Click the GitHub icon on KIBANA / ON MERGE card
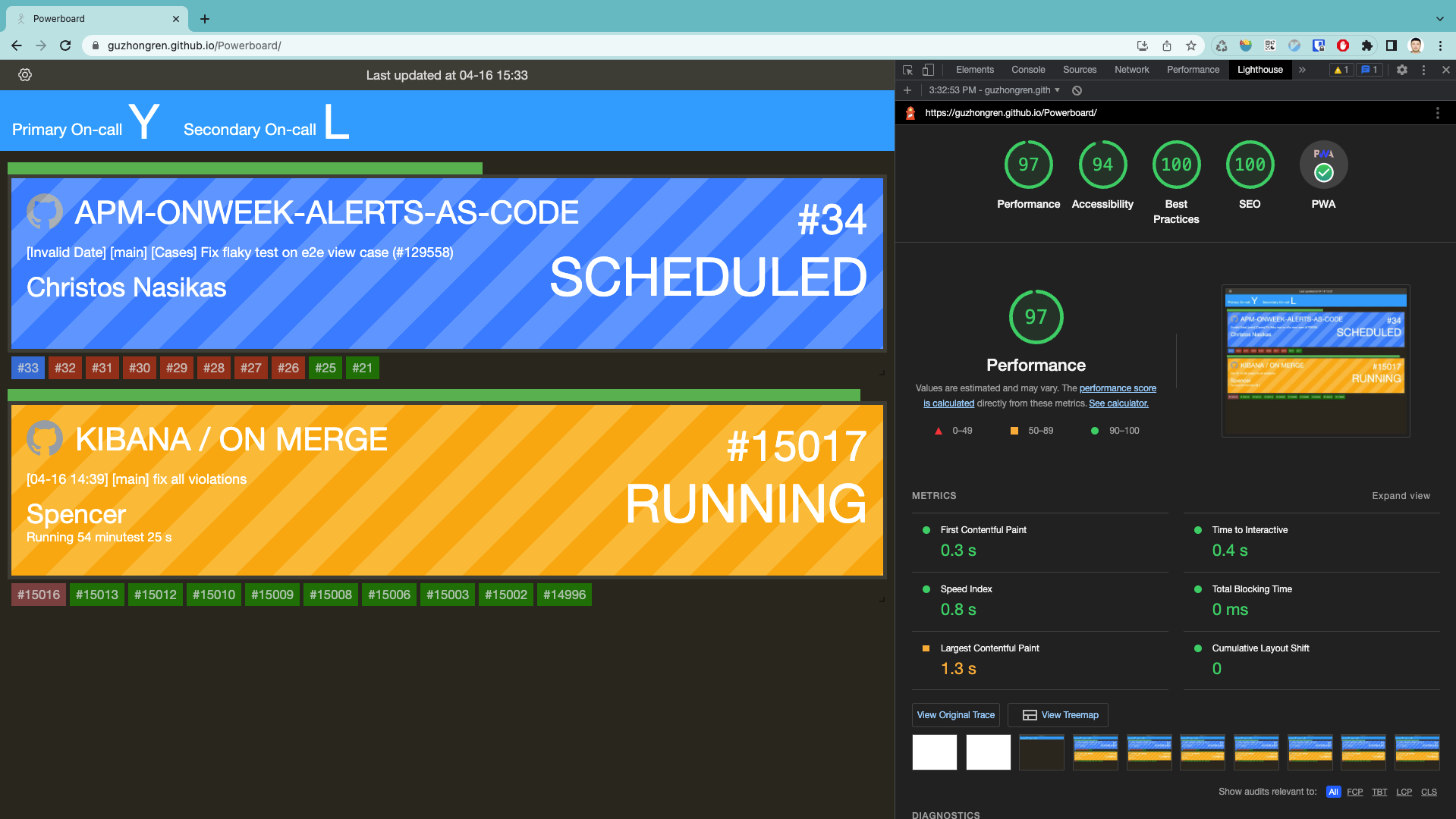The height and width of the screenshot is (819, 1456). pos(45,438)
